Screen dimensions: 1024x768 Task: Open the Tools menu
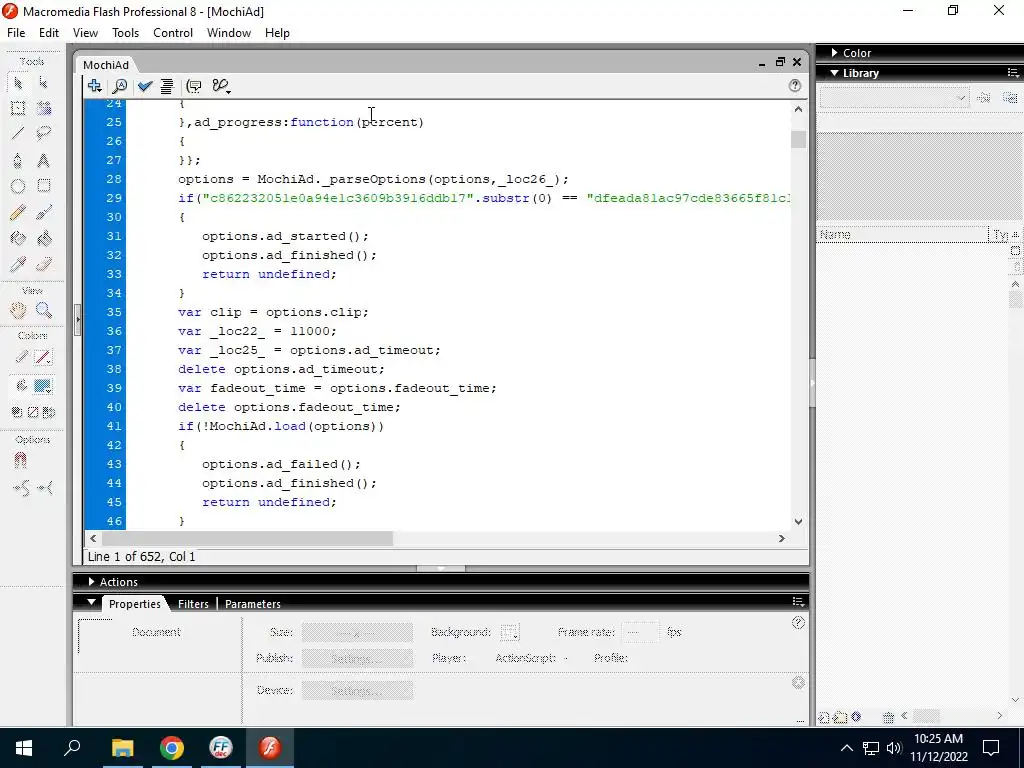[x=125, y=33]
